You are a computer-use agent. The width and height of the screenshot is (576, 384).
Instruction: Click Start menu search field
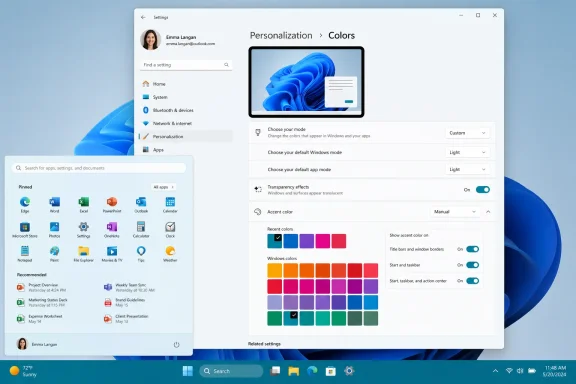click(99, 168)
